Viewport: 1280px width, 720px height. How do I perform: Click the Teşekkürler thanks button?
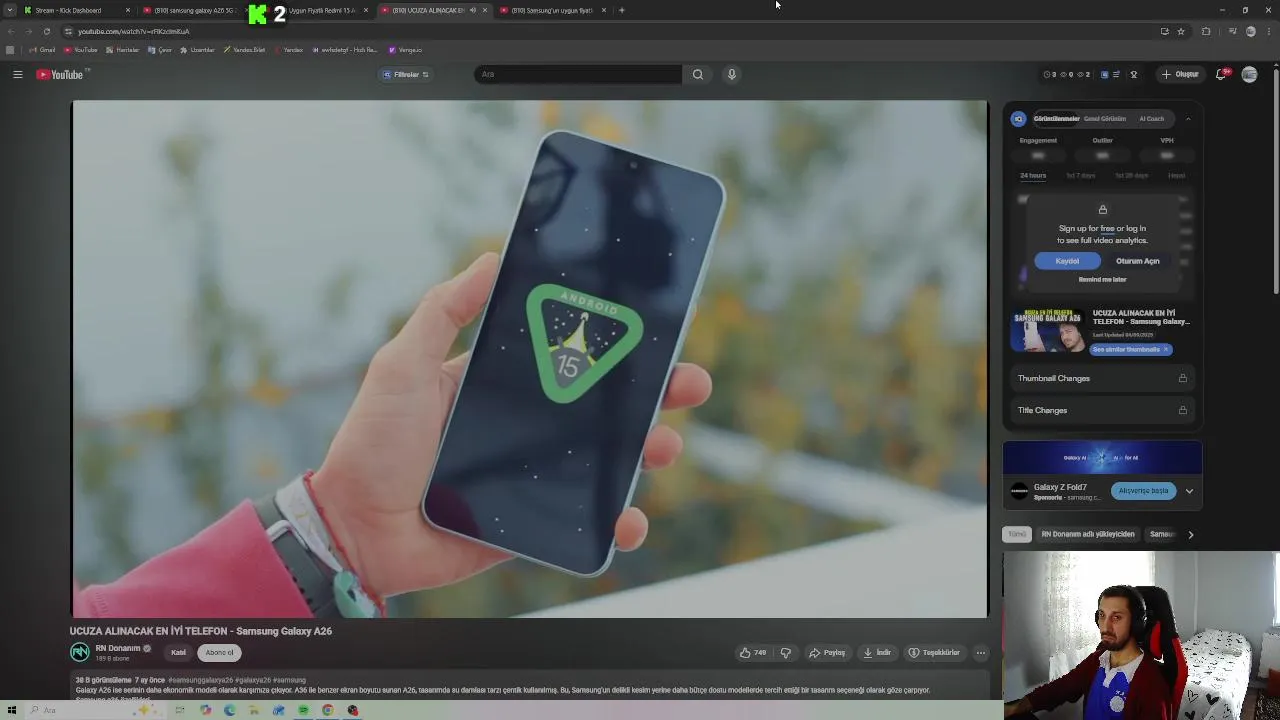pos(934,653)
